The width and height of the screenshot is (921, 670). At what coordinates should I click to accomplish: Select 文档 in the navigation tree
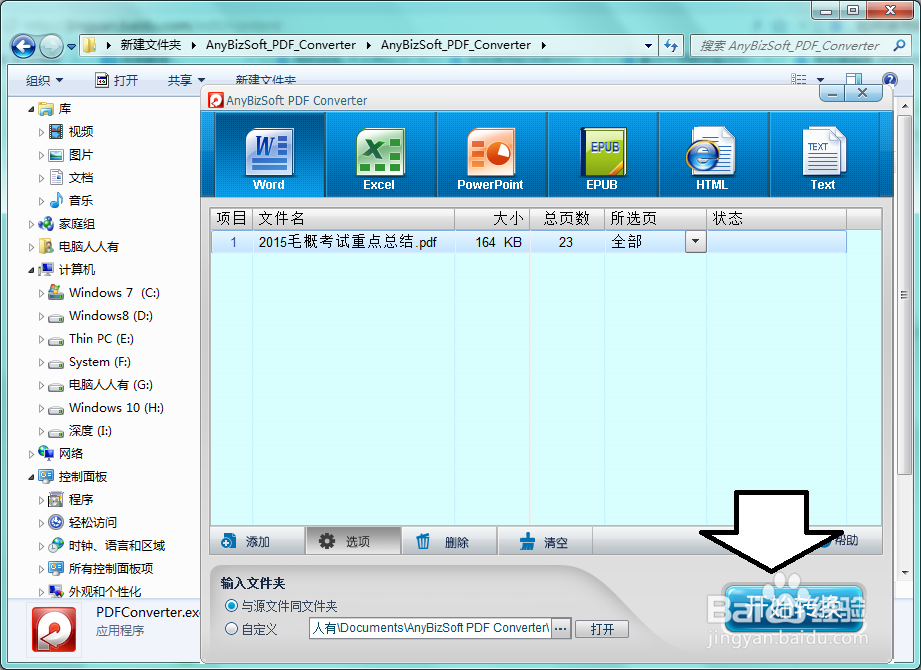(80, 178)
